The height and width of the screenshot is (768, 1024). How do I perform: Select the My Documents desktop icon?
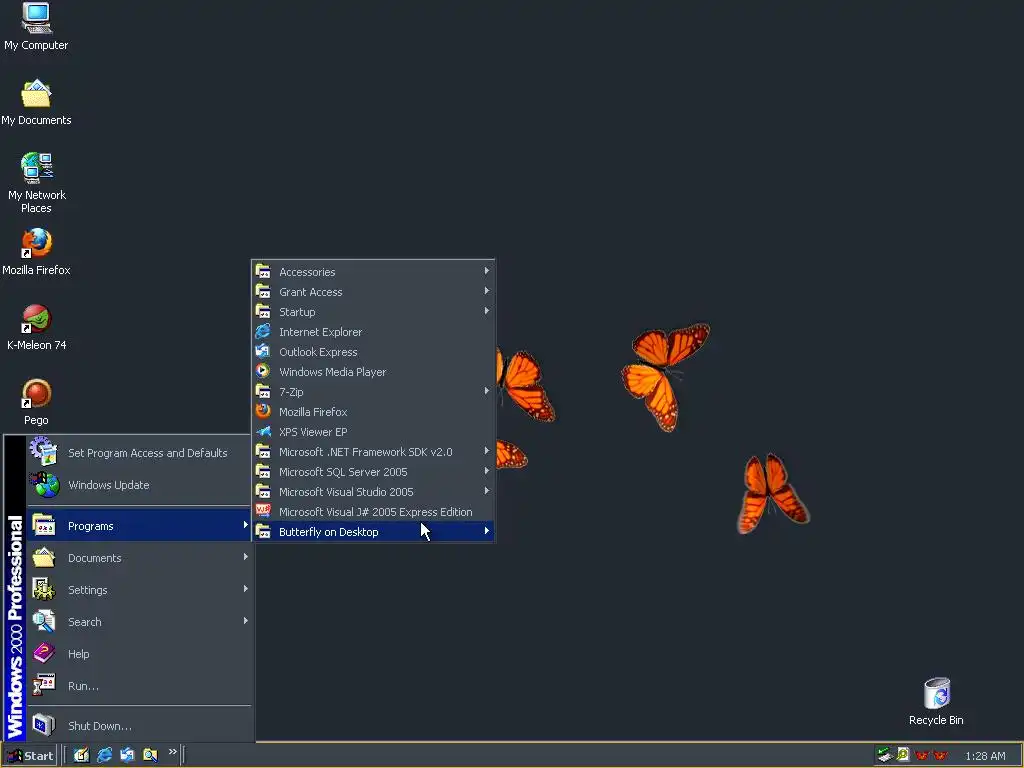[x=36, y=103]
